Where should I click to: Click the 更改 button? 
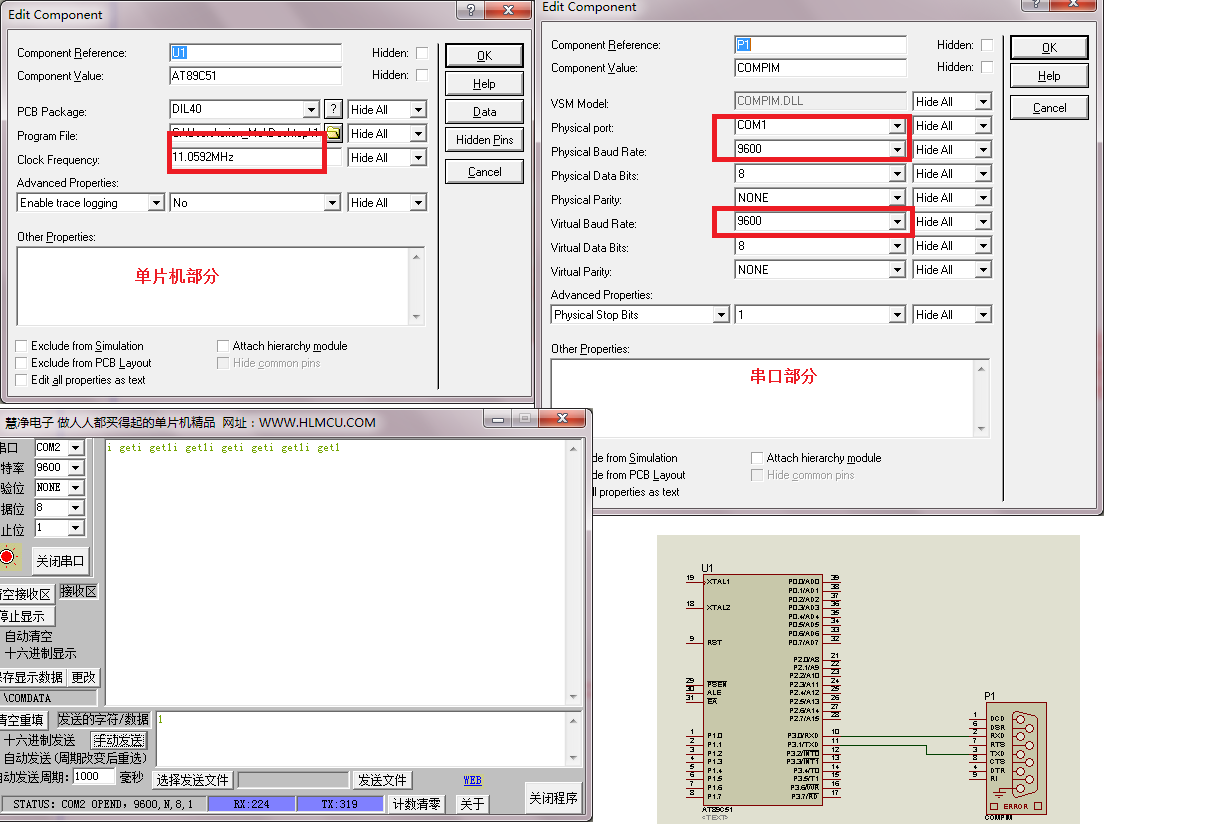pyautogui.click(x=83, y=677)
